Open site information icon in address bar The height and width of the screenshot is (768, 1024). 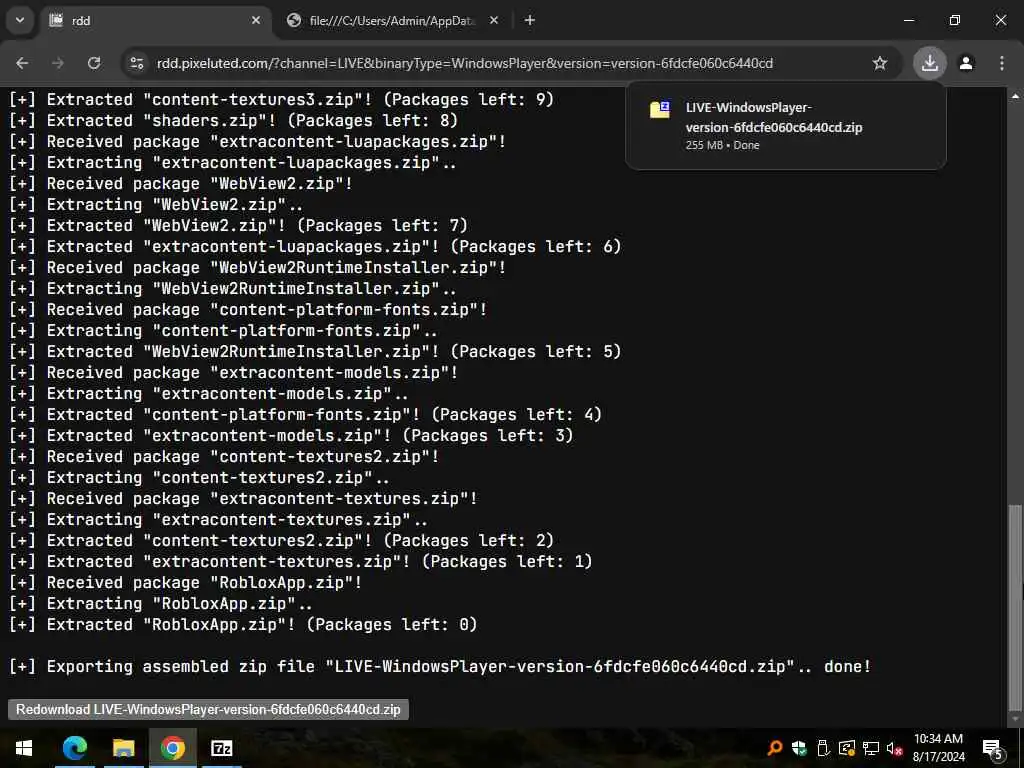click(136, 63)
